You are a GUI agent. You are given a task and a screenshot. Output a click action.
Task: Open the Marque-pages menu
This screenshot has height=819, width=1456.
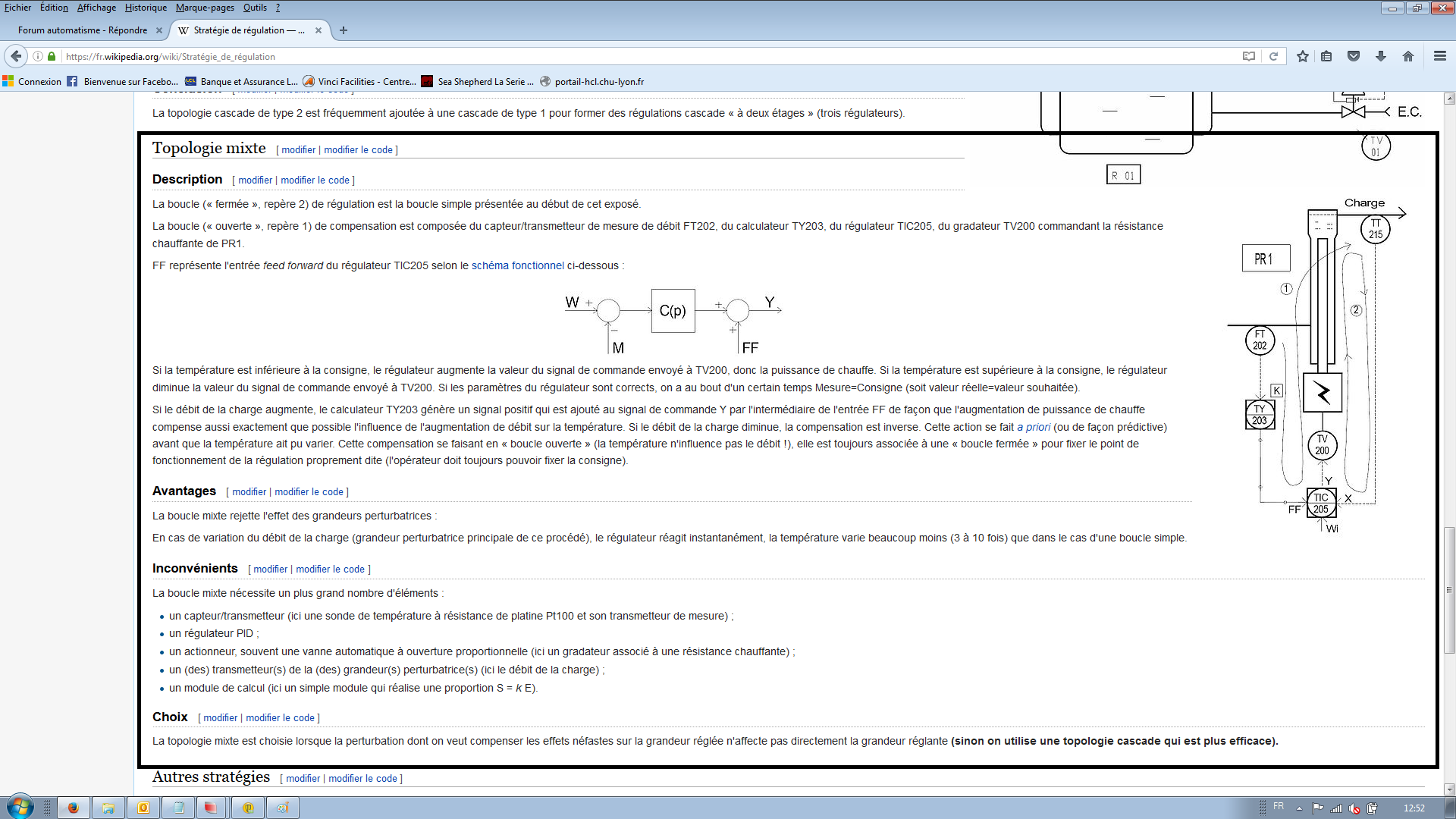[x=205, y=8]
